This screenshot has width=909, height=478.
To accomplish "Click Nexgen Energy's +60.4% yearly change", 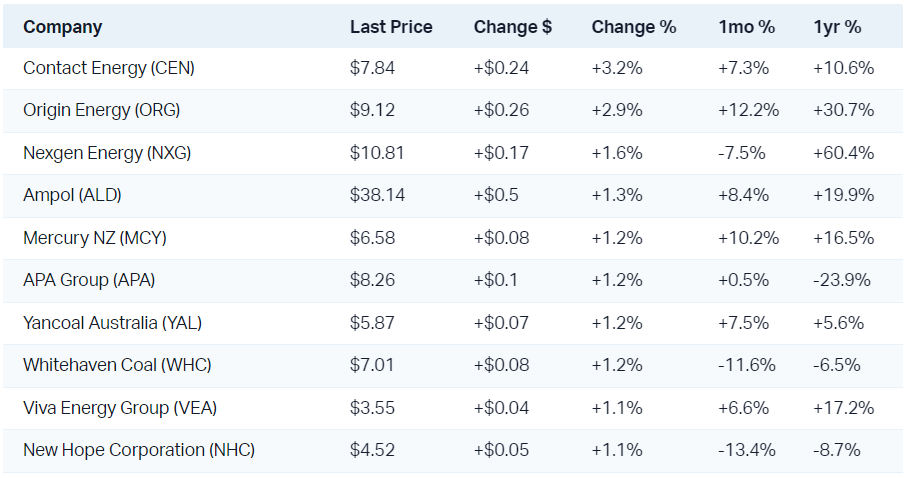I will pyautogui.click(x=844, y=153).
